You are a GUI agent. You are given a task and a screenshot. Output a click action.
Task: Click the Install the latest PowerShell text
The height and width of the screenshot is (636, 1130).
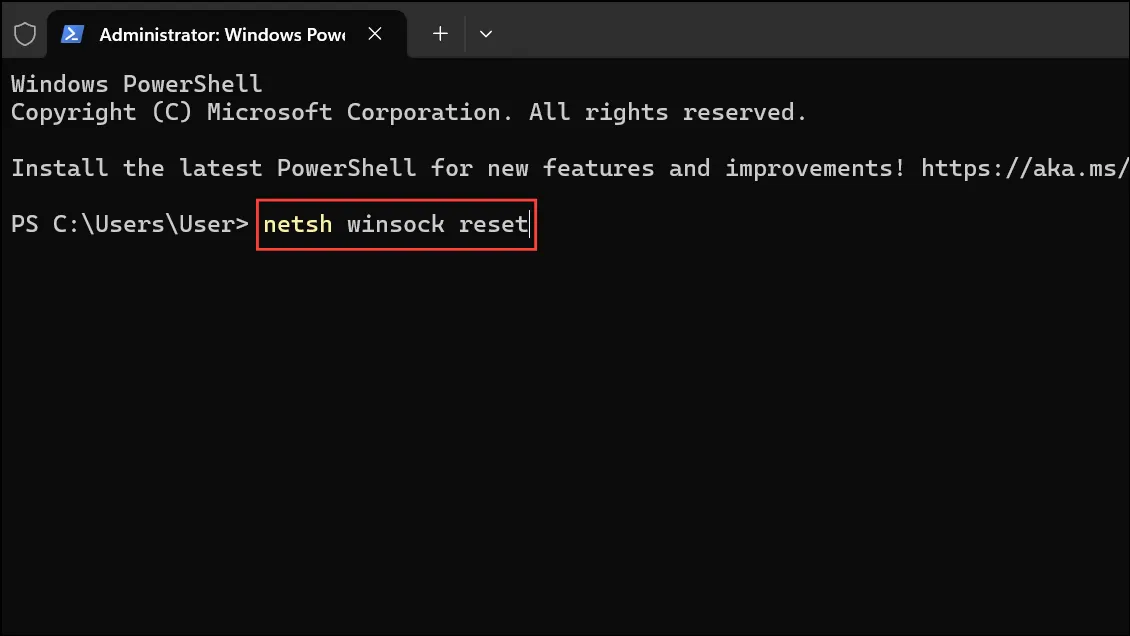tap(213, 168)
